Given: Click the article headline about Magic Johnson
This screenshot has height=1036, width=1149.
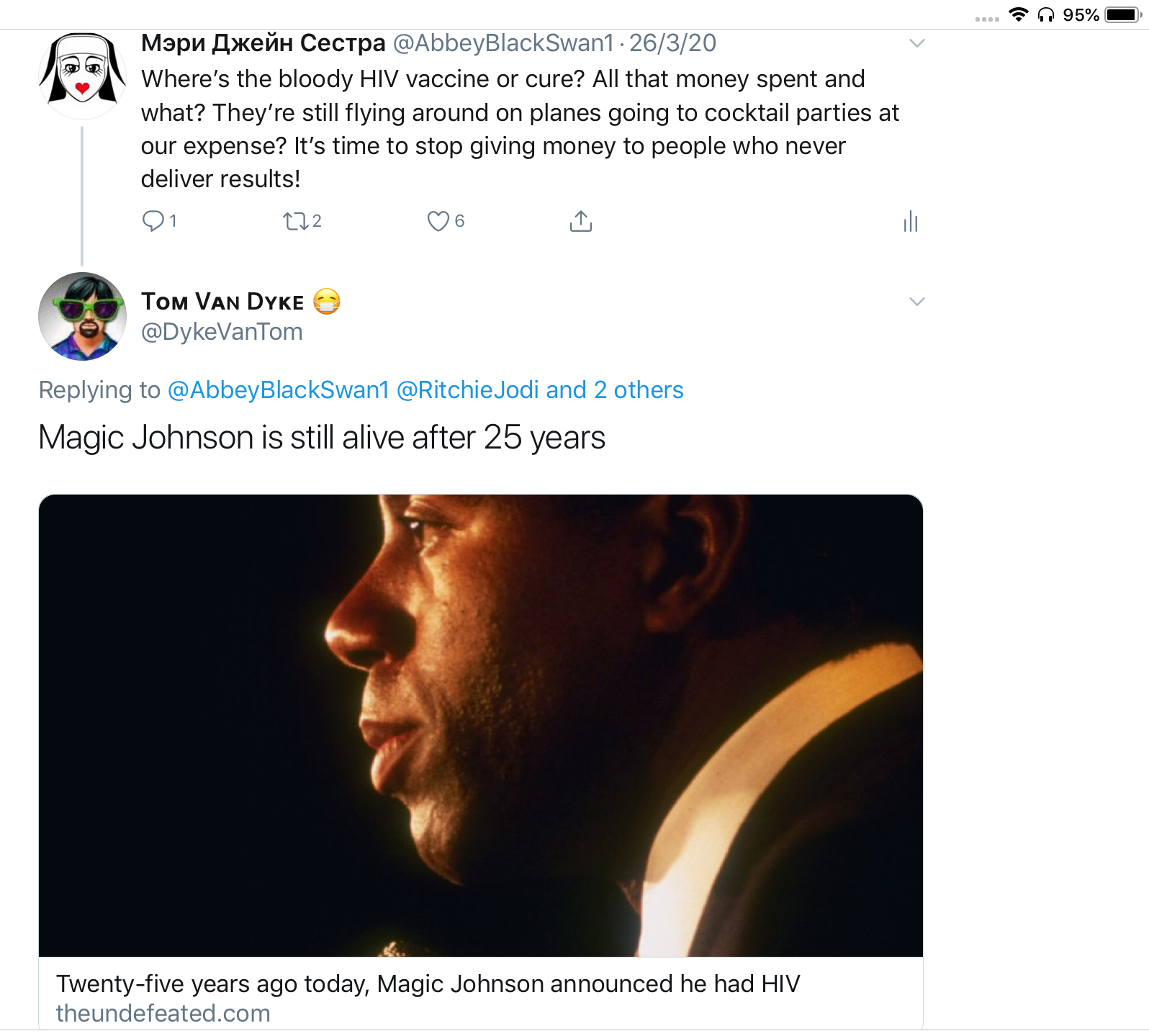Looking at the screenshot, I should tap(428, 984).
